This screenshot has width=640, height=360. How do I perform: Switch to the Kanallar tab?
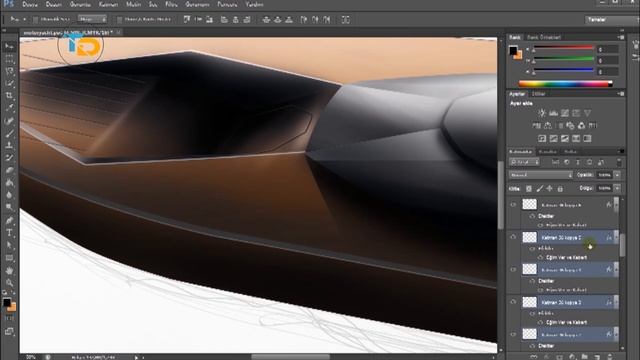[x=548, y=151]
